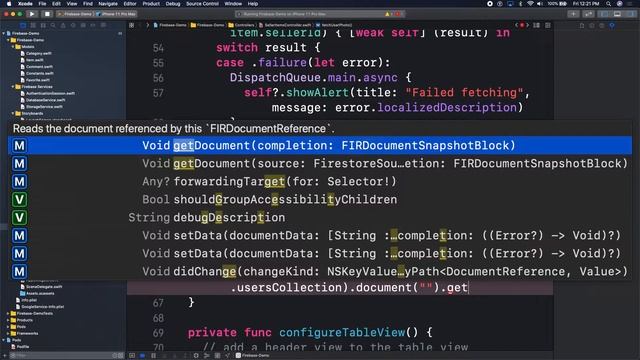Expand the Products folder
The width and height of the screenshot is (640, 360).
[x=8, y=320]
